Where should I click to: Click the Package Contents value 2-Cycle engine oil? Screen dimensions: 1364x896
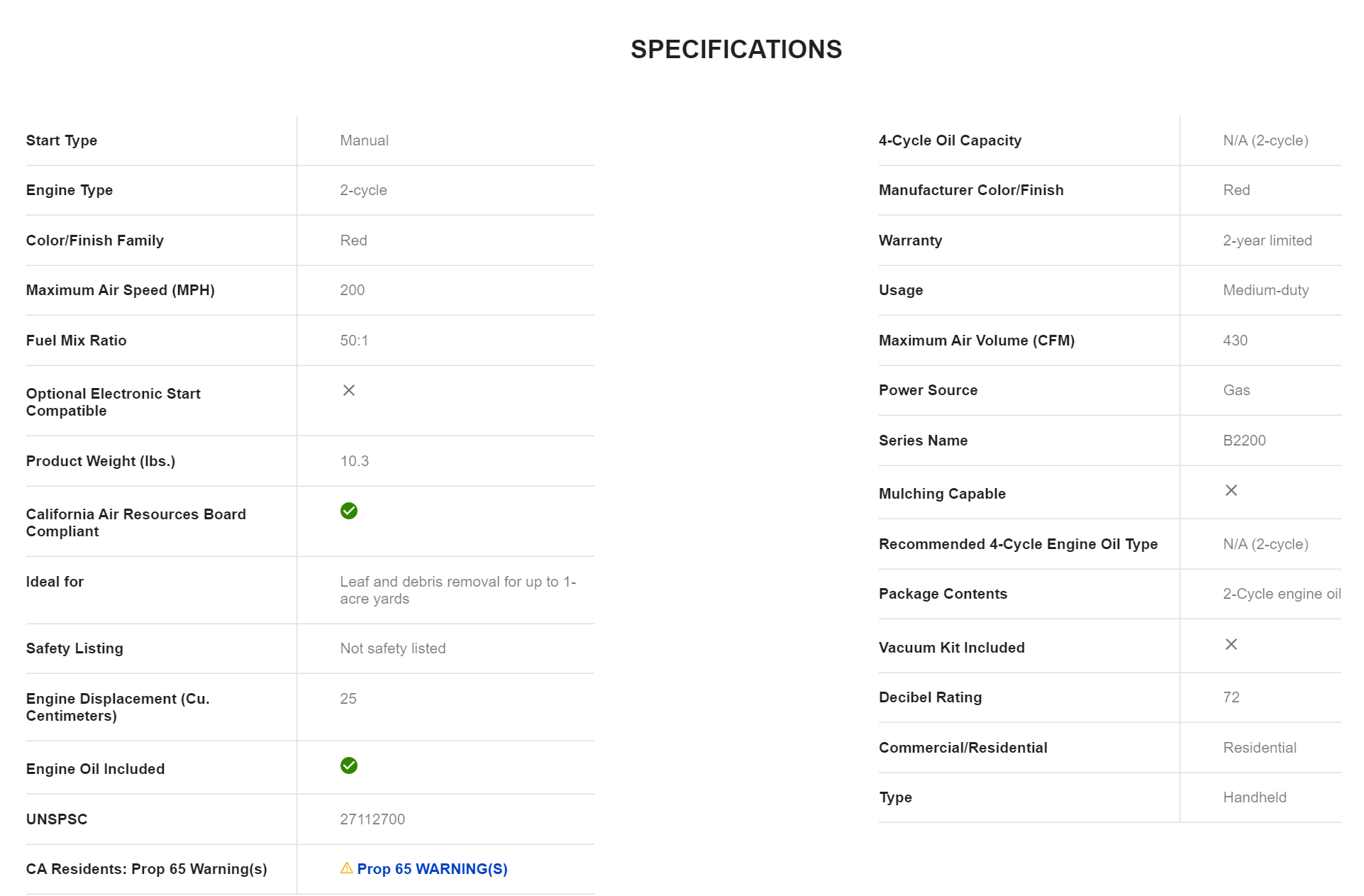point(1281,594)
